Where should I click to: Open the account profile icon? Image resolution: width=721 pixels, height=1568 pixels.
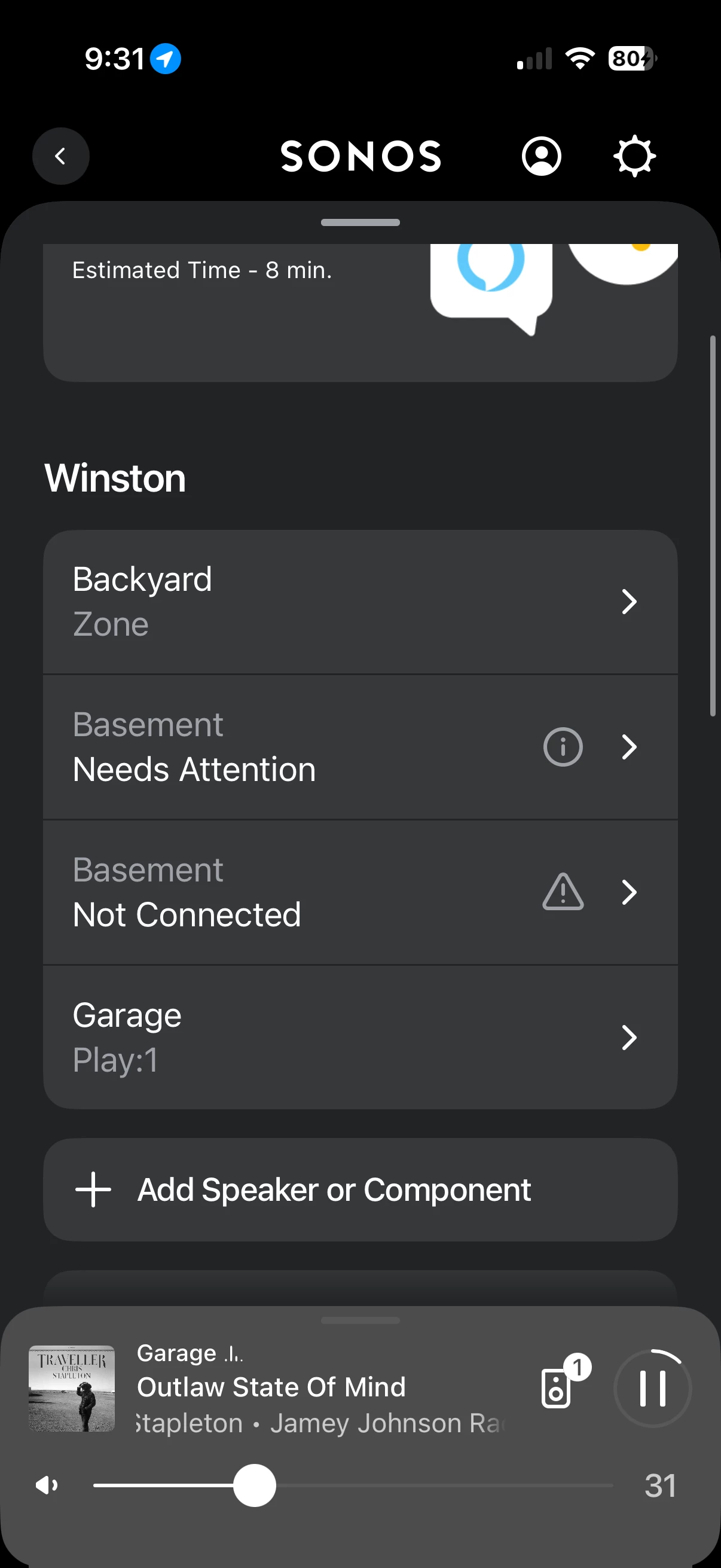pyautogui.click(x=541, y=157)
